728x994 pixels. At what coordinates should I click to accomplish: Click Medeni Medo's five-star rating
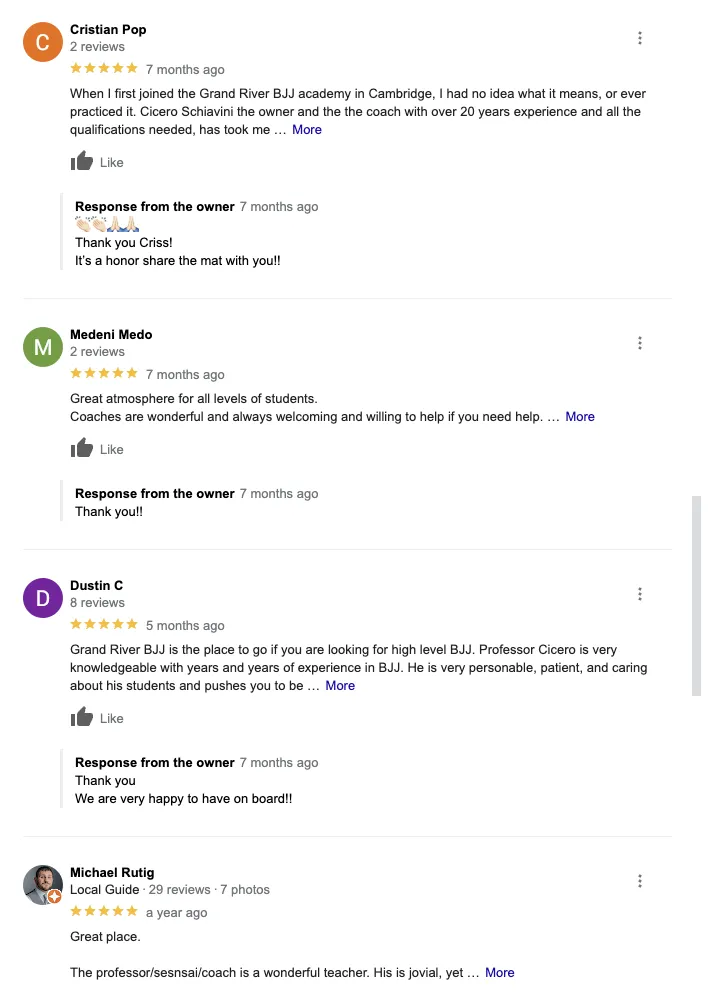click(104, 374)
